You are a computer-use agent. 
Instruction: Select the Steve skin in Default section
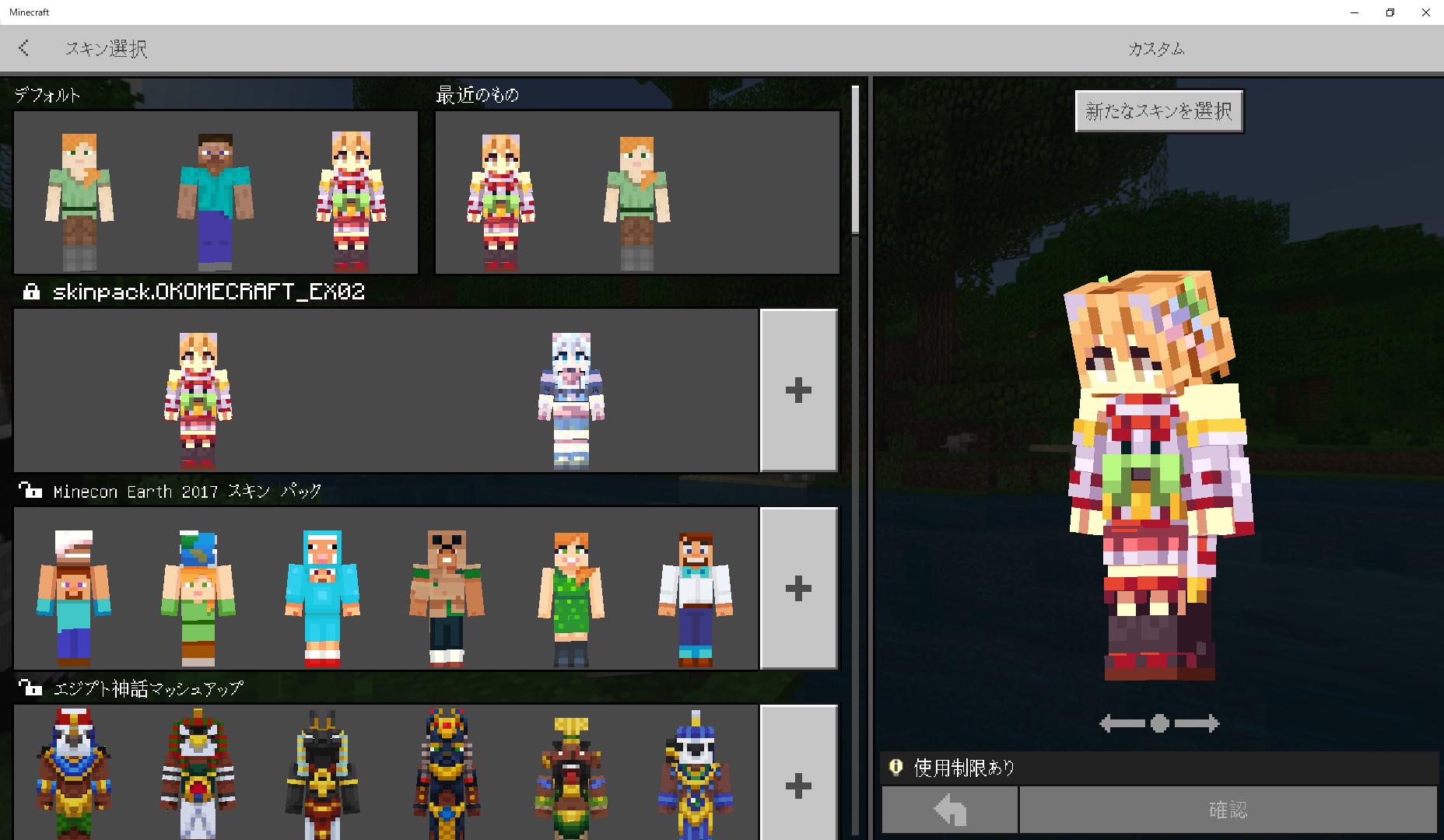(215, 201)
